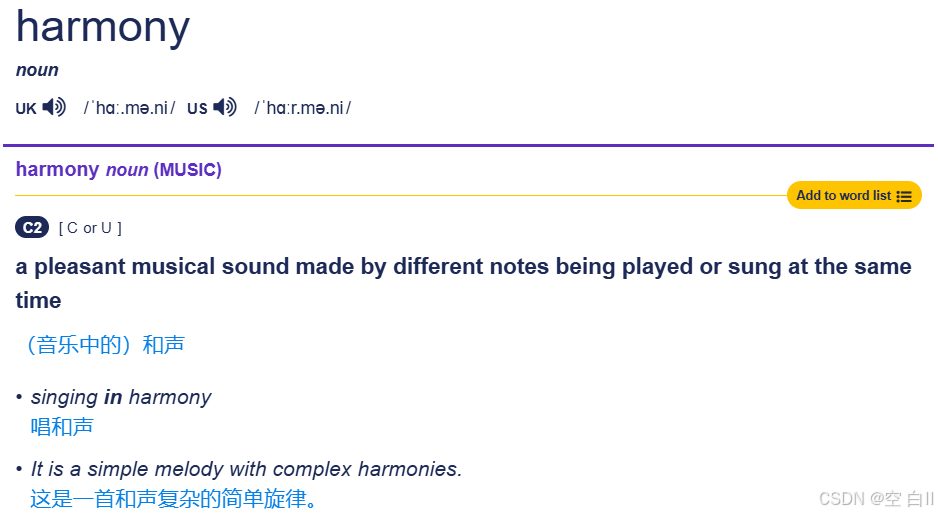Screen dimensions: 938x514
Task: Click the CSDN watermark text
Action: pos(876,498)
